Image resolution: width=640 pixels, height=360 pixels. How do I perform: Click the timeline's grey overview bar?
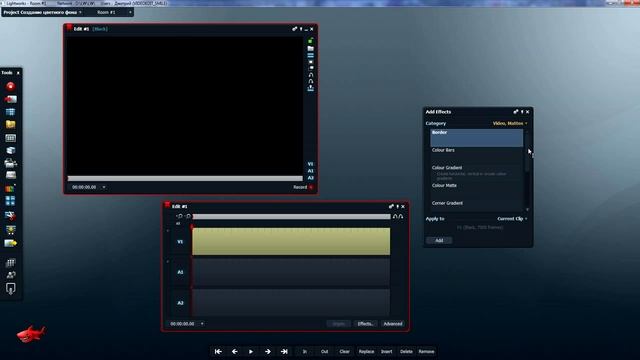[x=291, y=217]
